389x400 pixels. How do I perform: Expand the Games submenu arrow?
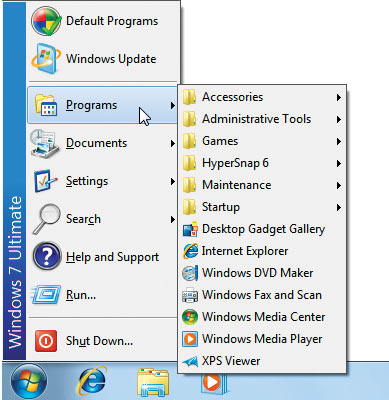[339, 141]
